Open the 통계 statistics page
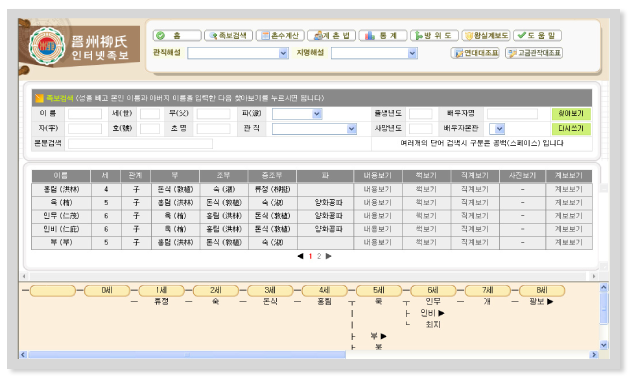 click(x=383, y=36)
